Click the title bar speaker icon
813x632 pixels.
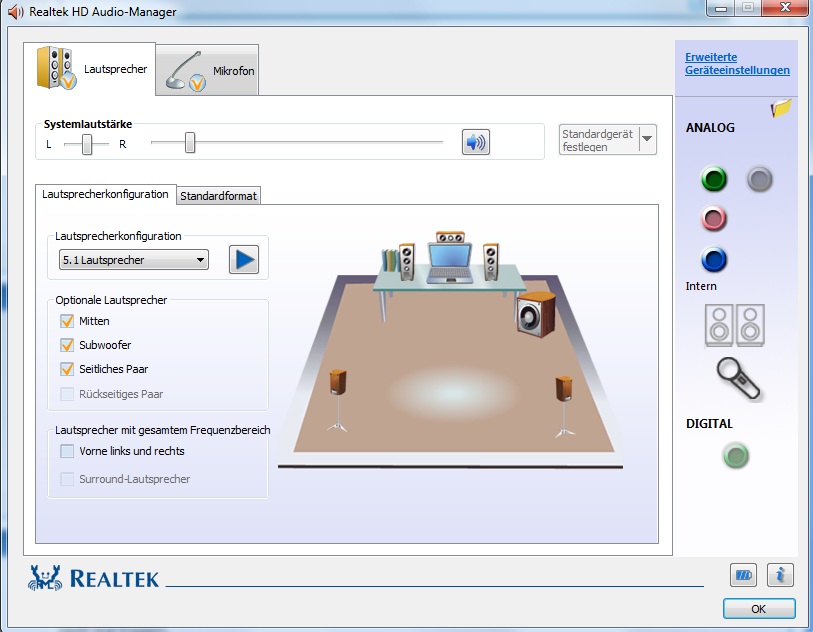pos(16,11)
